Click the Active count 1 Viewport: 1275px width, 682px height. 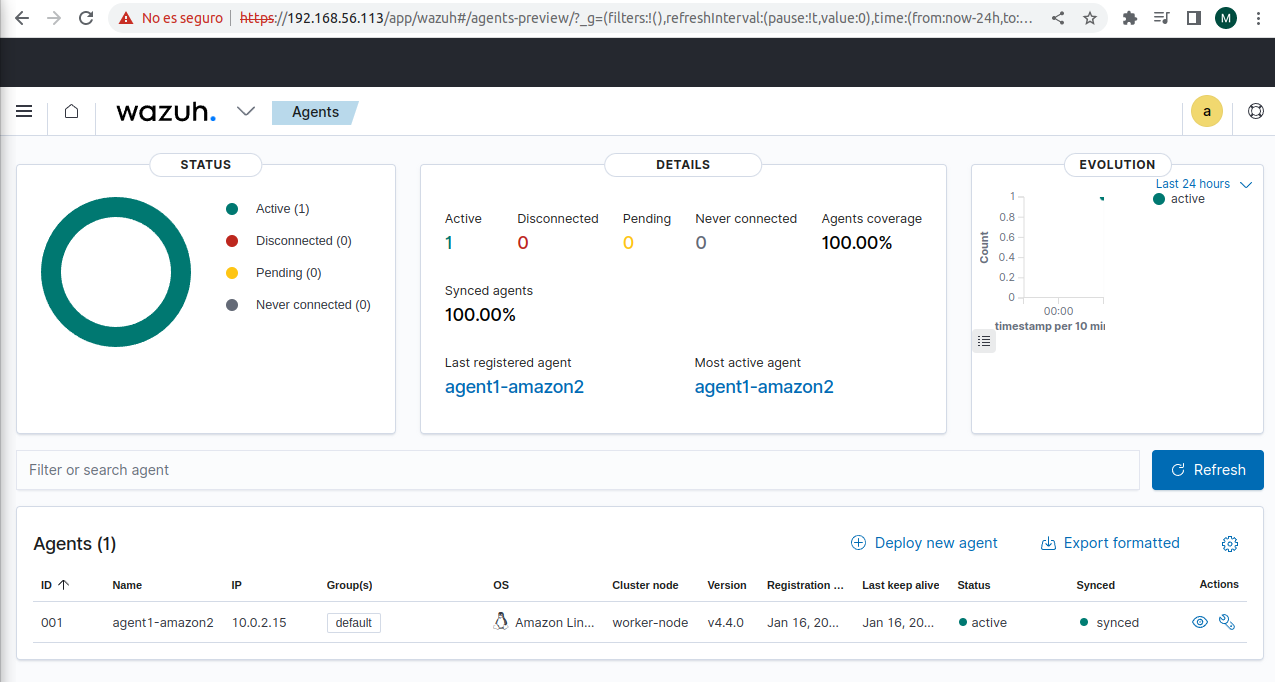449,243
